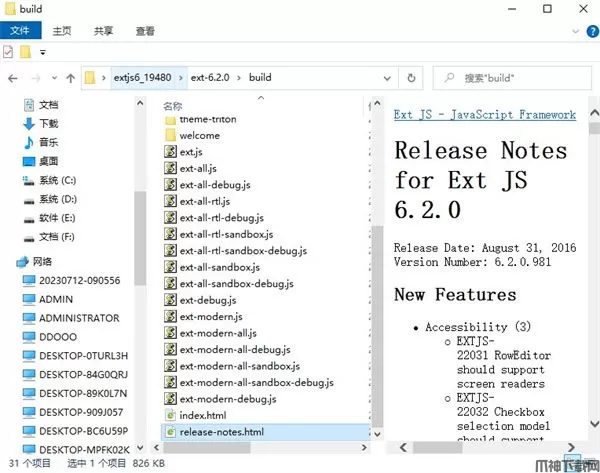
Task: Sort by the 名称 column header
Action: click(173, 106)
